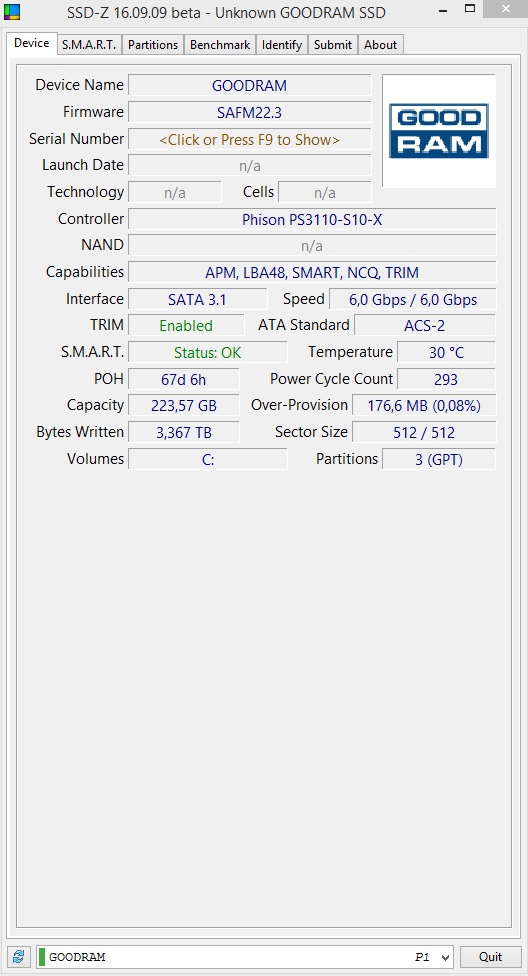528x976 pixels.
Task: Go to the Submit tab
Action: [x=333, y=45]
